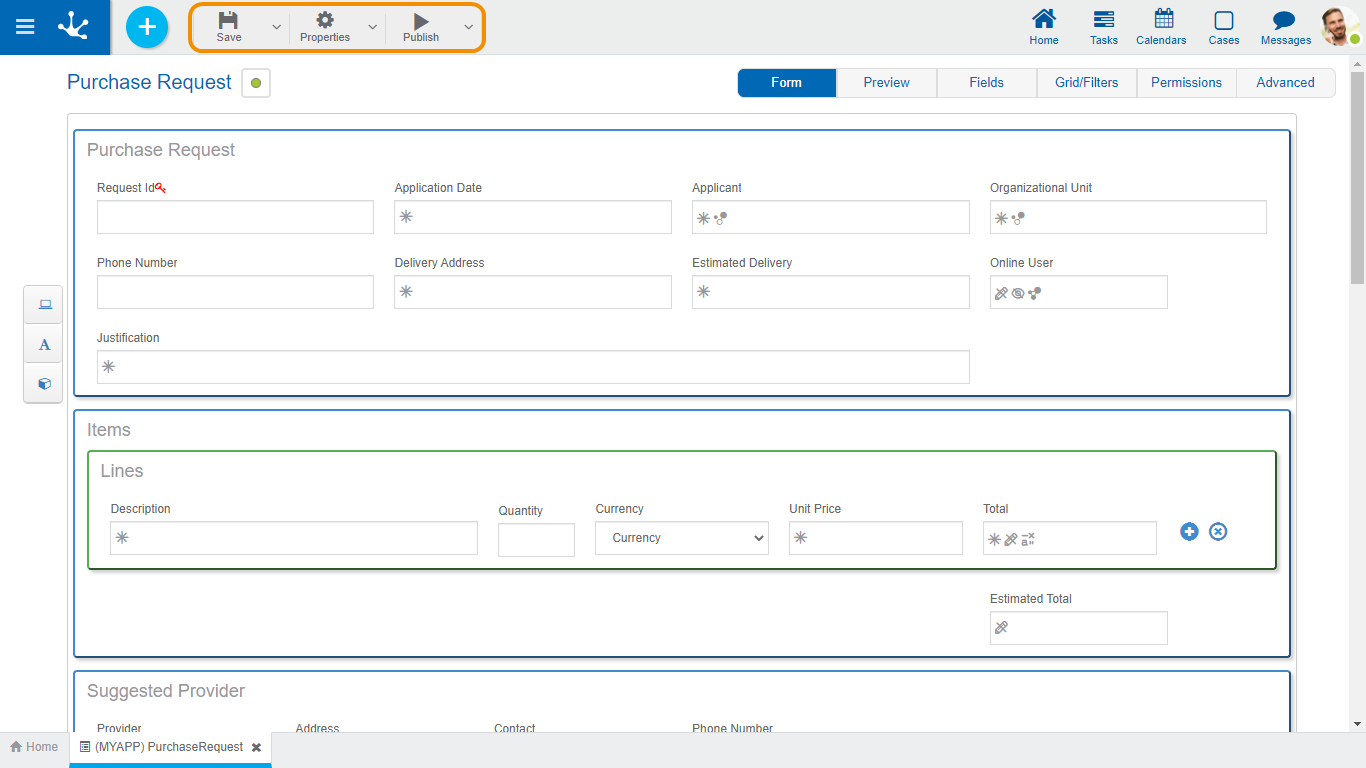Viewport: 1366px width, 768px height.
Task: Click the Request Id input field
Action: [235, 217]
